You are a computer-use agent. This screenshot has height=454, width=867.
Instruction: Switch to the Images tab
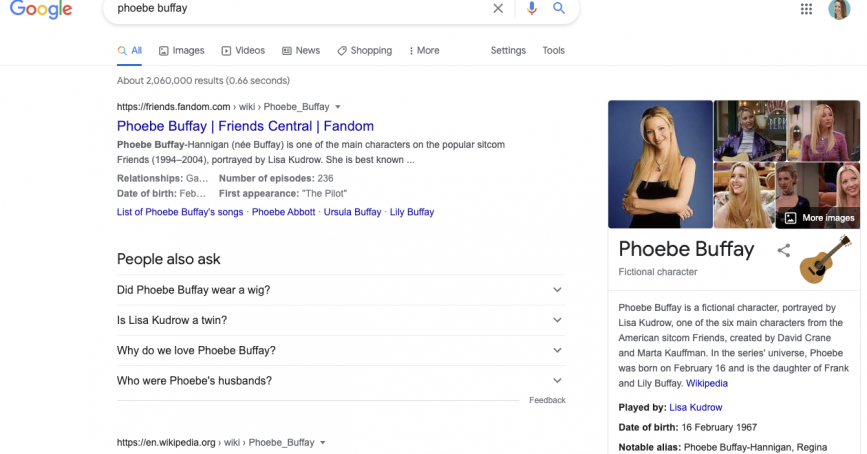[181, 51]
